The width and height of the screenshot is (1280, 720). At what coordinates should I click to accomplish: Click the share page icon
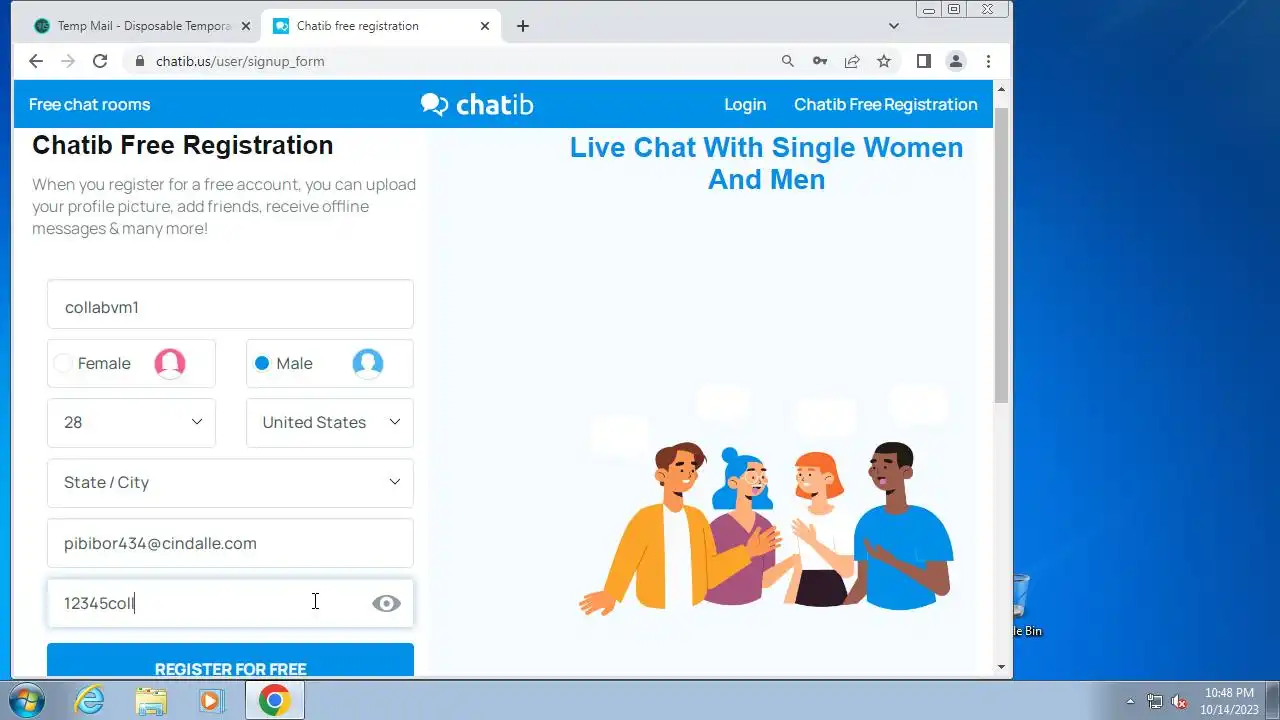[x=852, y=61]
